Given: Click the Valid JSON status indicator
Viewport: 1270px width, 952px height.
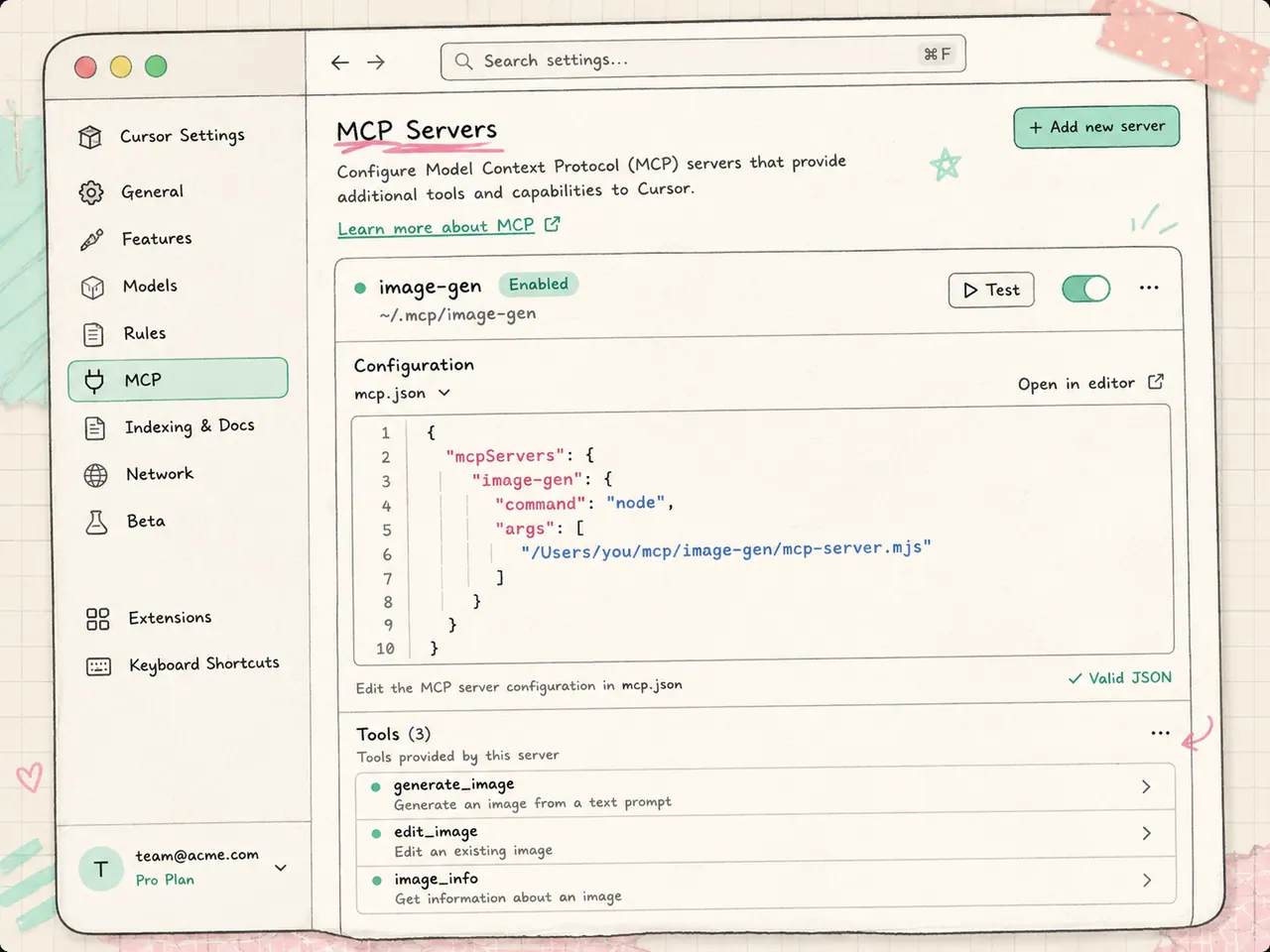Looking at the screenshot, I should coord(1120,678).
